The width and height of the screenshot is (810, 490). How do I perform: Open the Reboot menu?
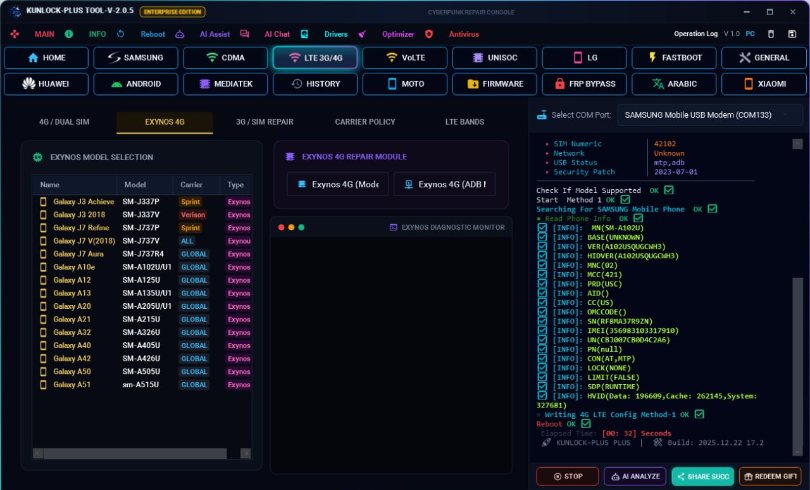pos(153,34)
